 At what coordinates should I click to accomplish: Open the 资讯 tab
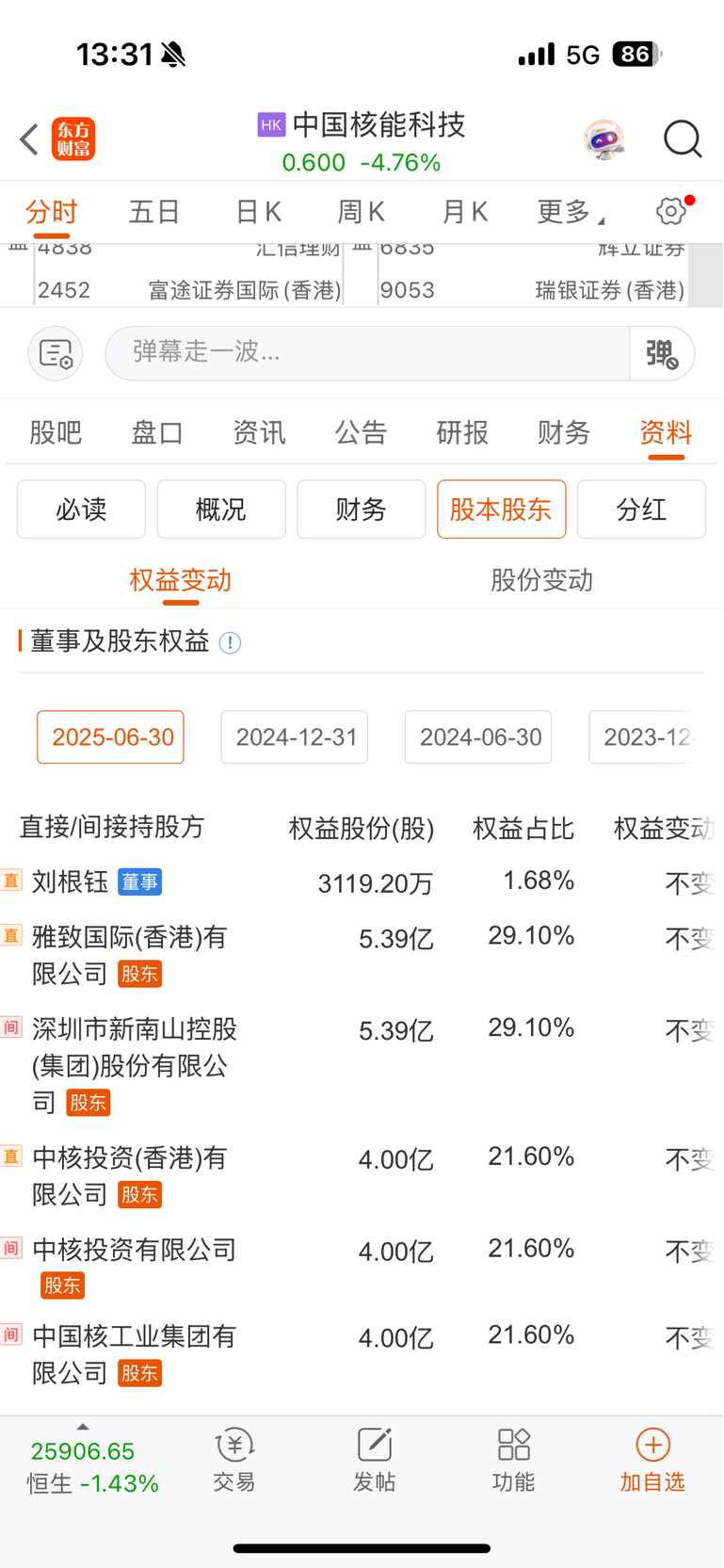click(x=259, y=432)
